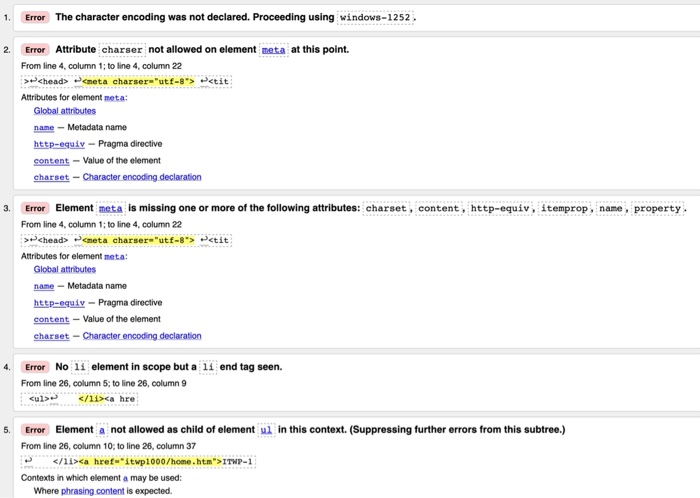The image size is (700, 498).
Task: Click highlighted </li> in error 4 extract
Action: click(91, 398)
